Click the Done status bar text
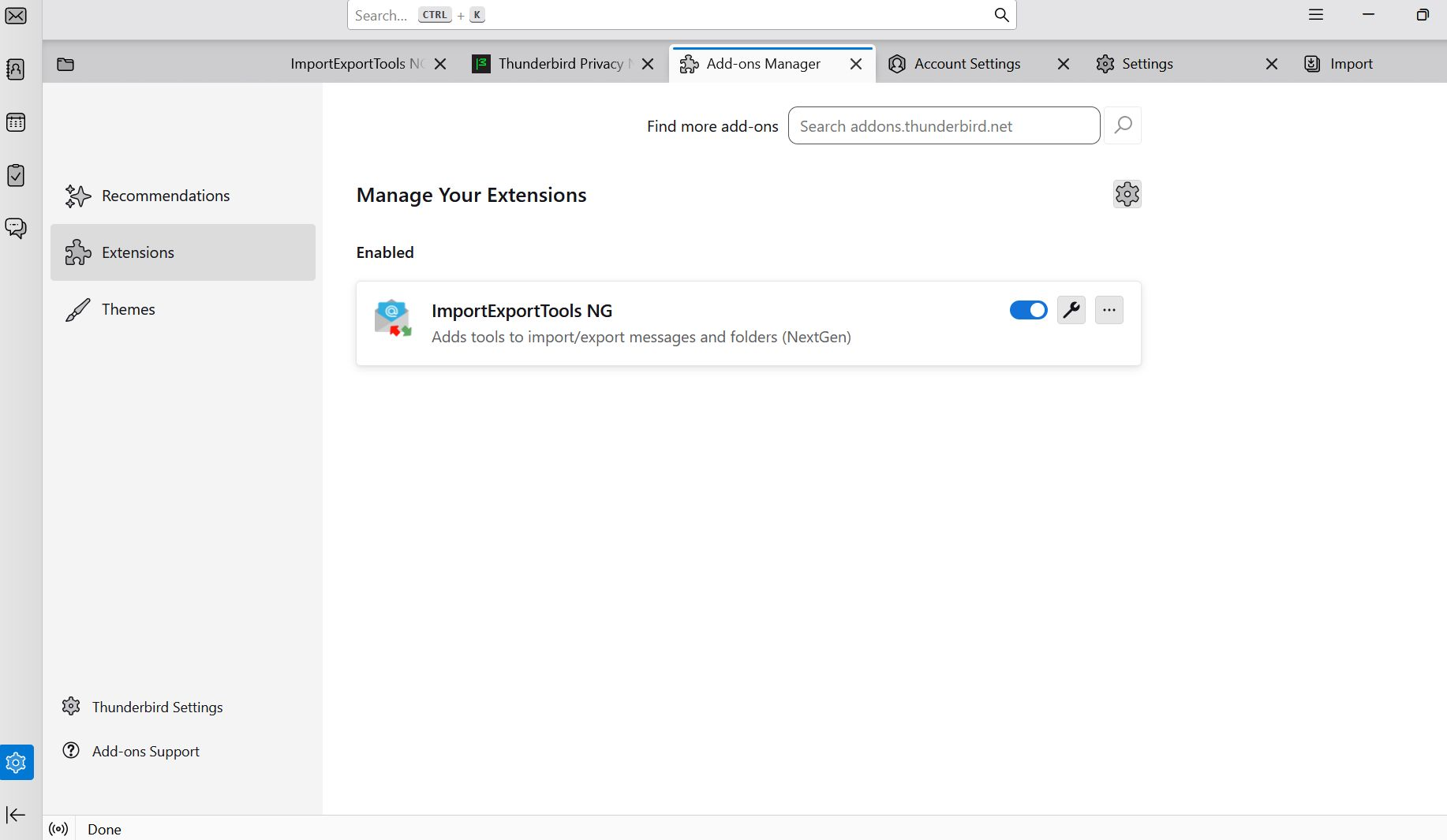The image size is (1447, 840). click(x=104, y=829)
